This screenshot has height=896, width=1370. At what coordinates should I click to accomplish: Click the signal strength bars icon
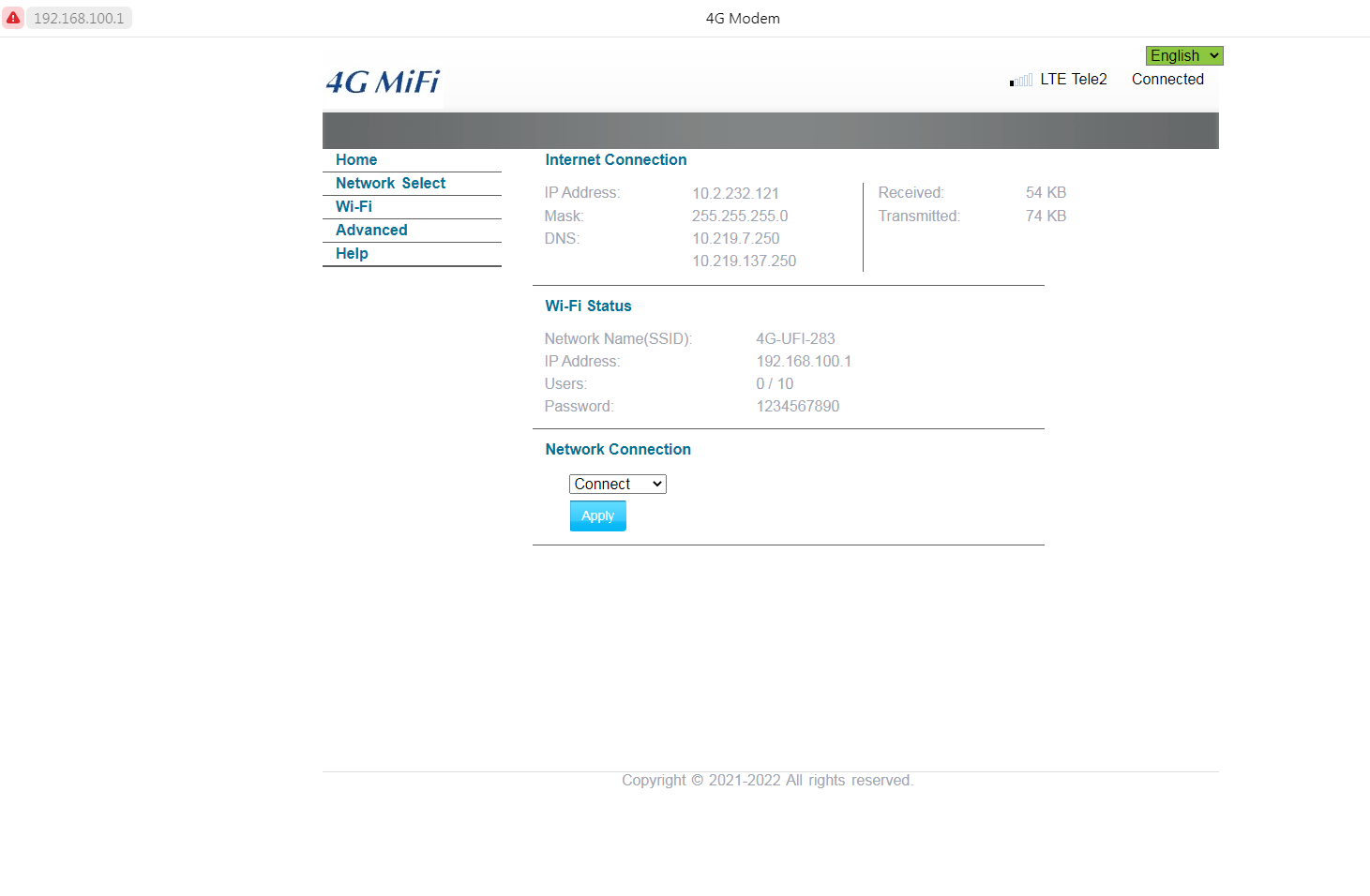pyautogui.click(x=1020, y=81)
